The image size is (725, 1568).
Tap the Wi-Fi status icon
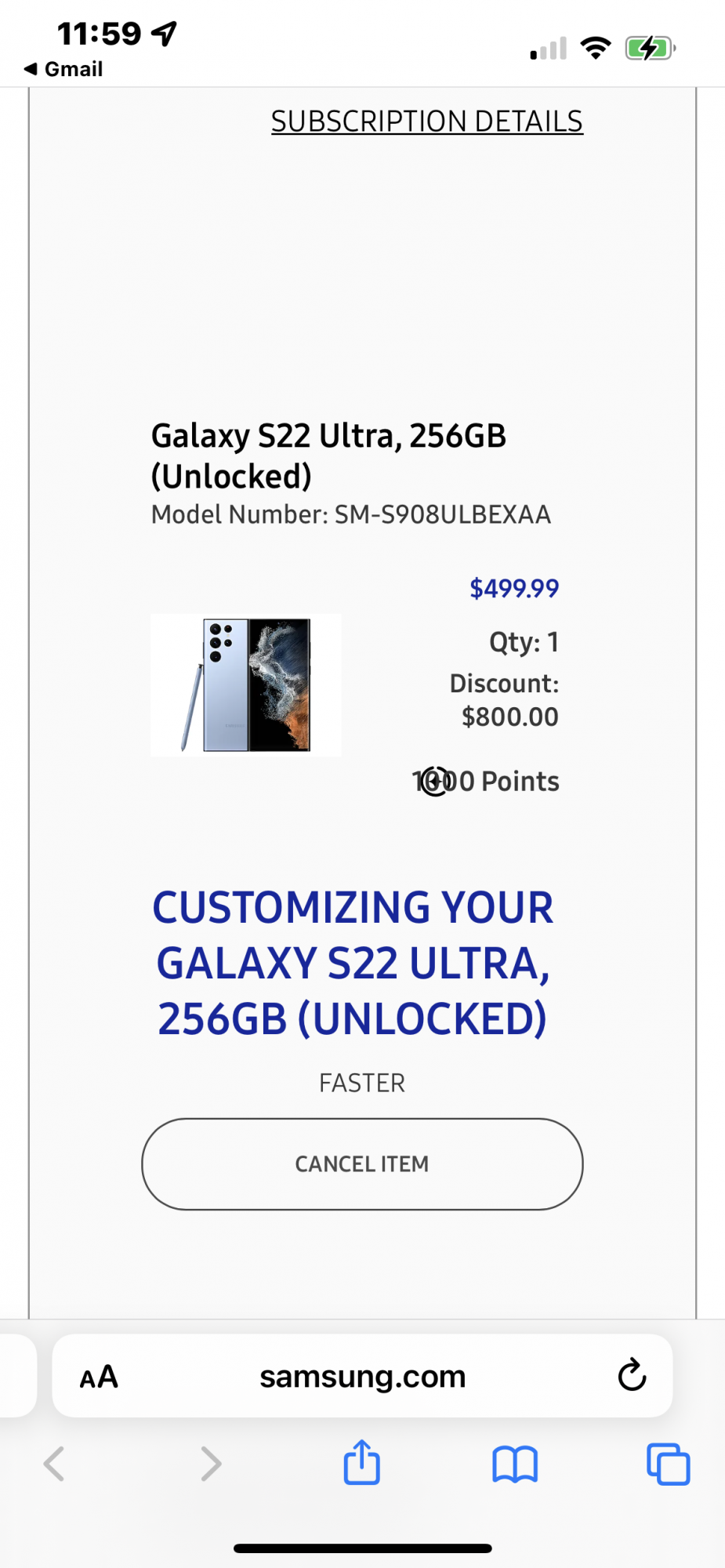click(596, 49)
